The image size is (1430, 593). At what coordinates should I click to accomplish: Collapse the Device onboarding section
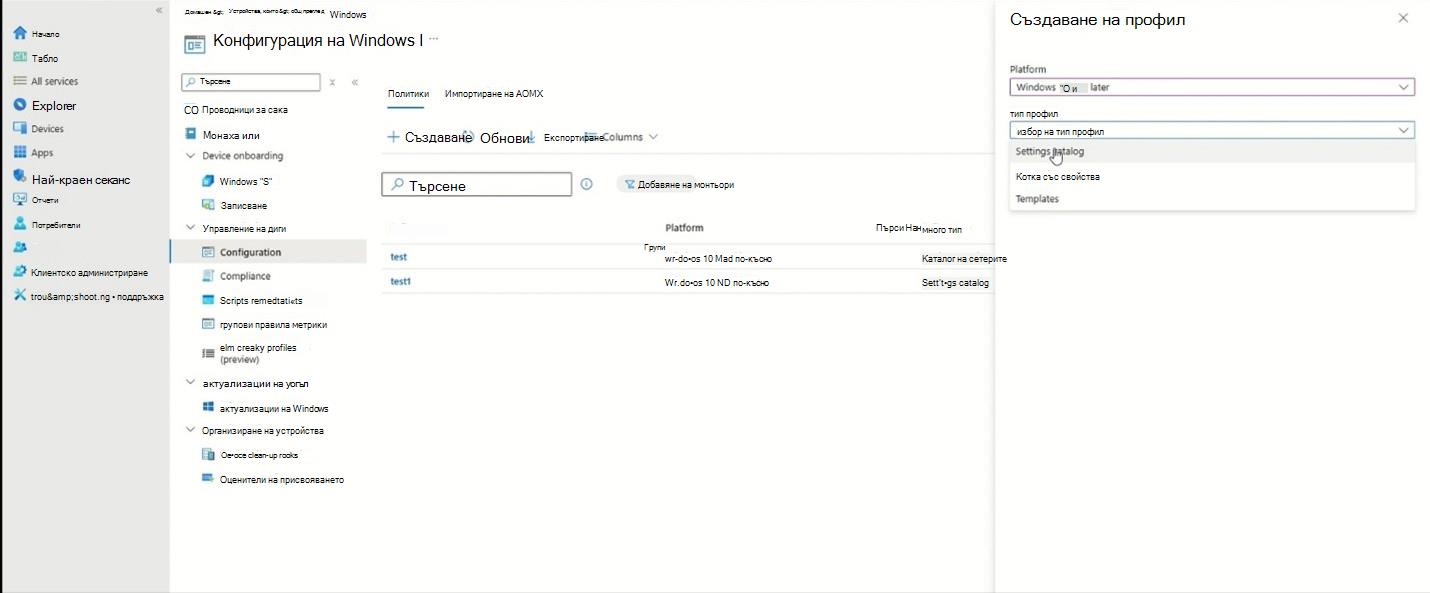[190, 156]
